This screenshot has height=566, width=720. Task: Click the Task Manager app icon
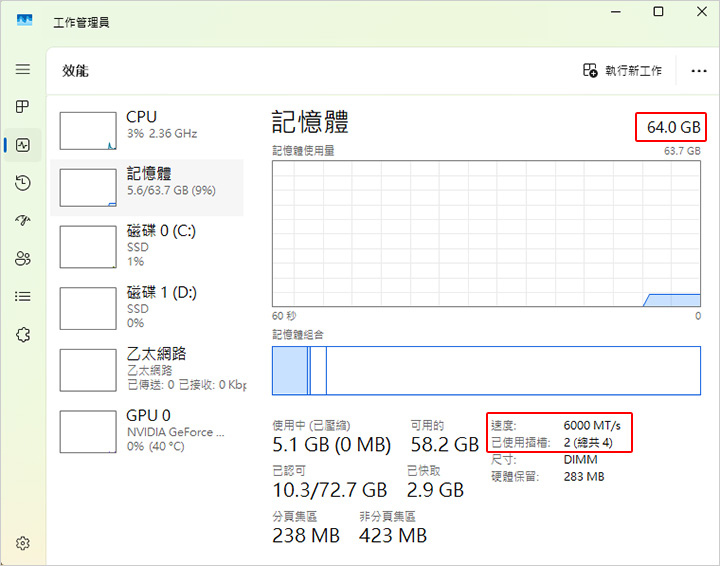[24, 20]
